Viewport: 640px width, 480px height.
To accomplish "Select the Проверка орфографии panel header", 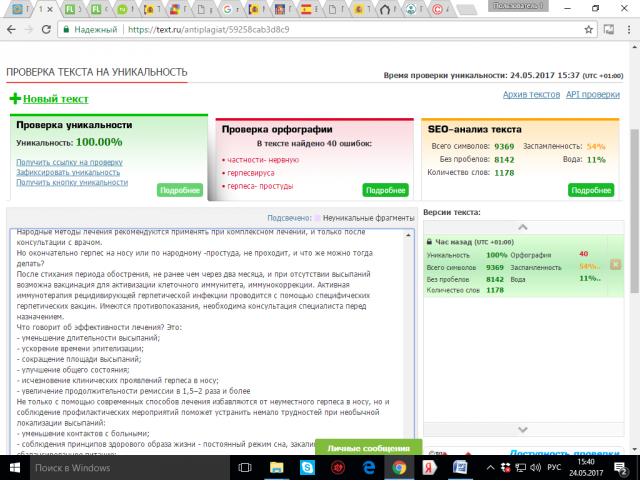I will [x=277, y=129].
